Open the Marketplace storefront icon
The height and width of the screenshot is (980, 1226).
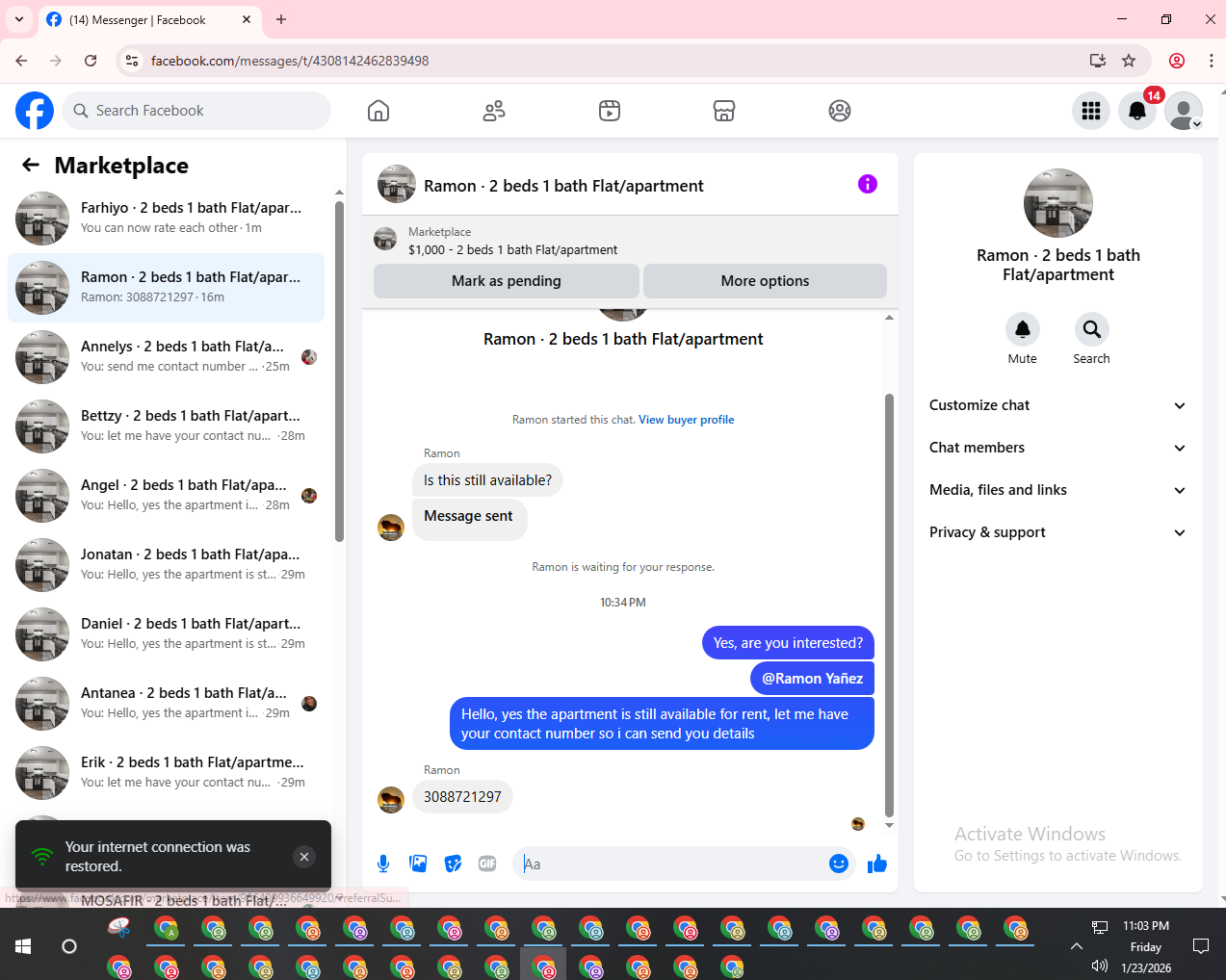pos(724,111)
